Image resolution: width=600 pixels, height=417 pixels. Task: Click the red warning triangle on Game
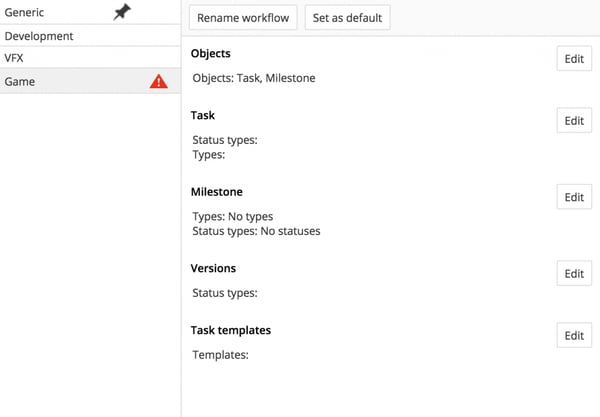click(x=158, y=82)
